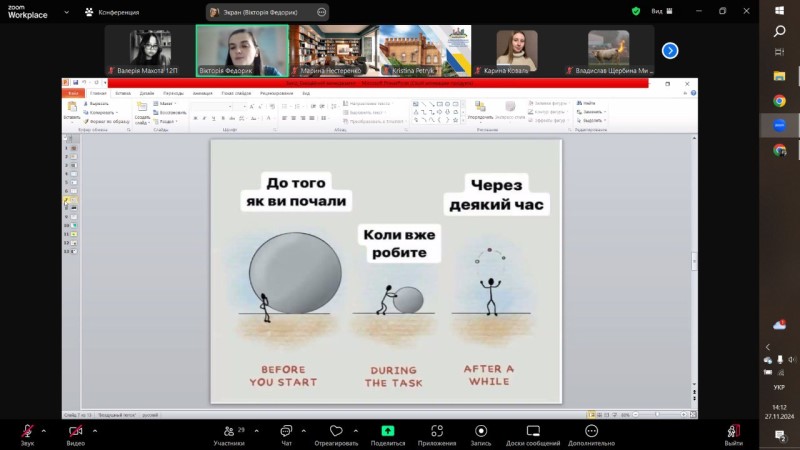
Task: Start recording with Запись
Action: click(481, 435)
